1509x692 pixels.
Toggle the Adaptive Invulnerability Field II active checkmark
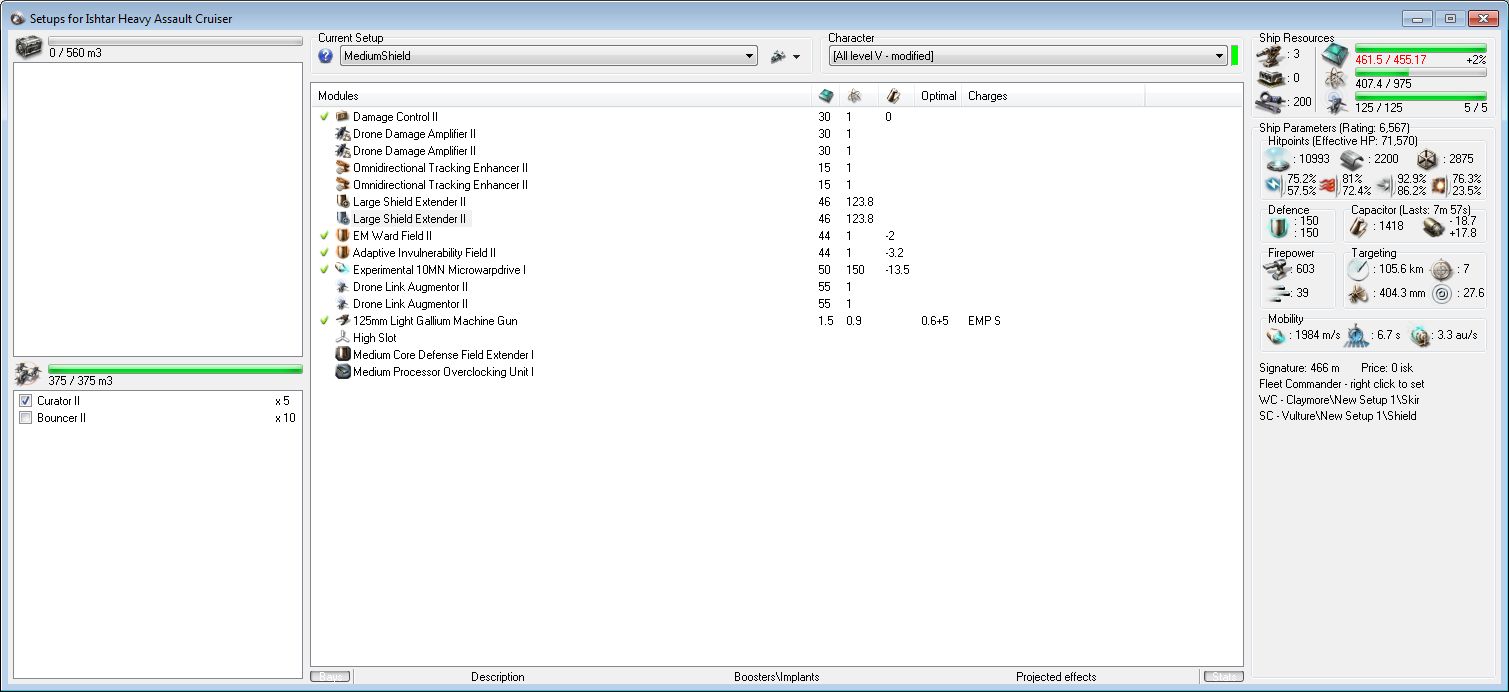[324, 253]
